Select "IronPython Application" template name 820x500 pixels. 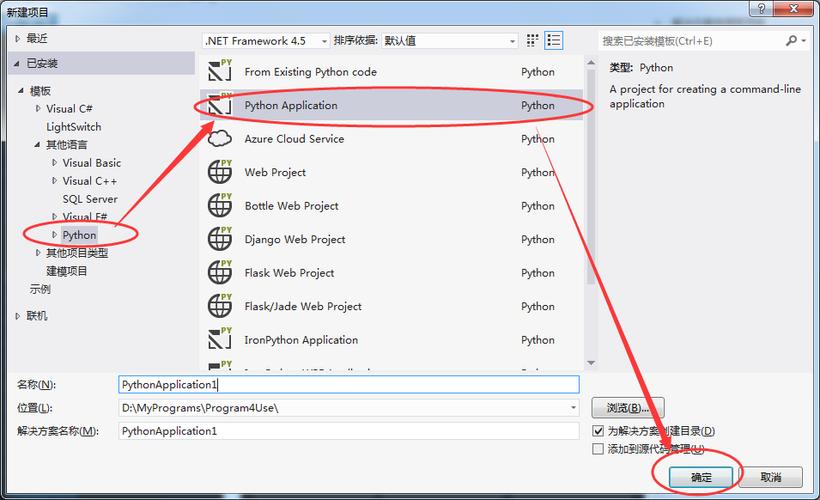point(301,339)
